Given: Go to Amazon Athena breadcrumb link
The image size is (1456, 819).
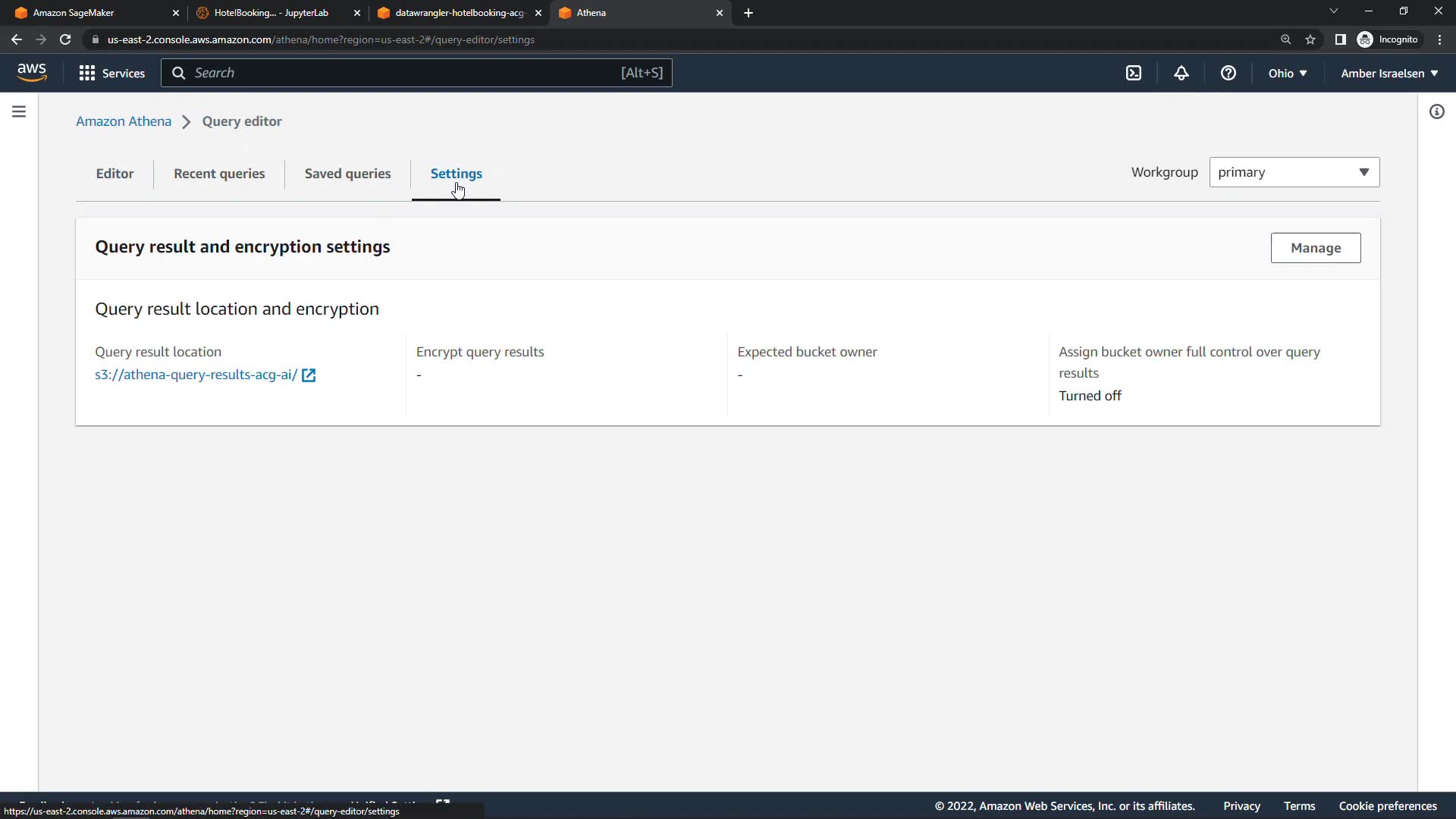Looking at the screenshot, I should pyautogui.click(x=124, y=121).
